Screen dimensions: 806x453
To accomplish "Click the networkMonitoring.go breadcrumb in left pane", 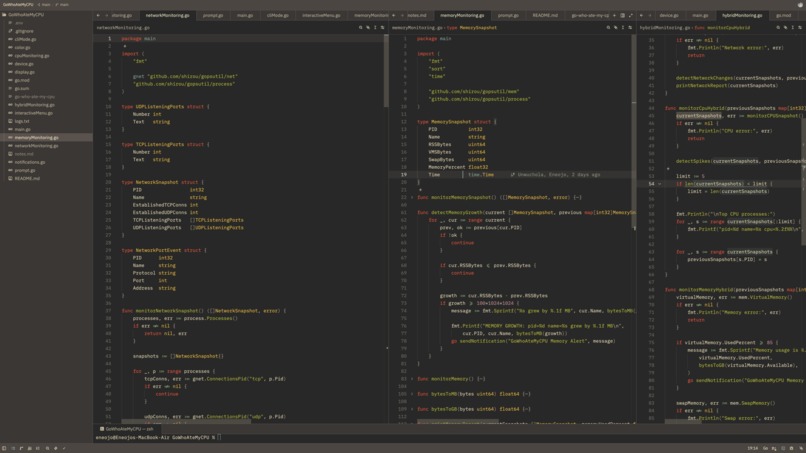I will click(x=123, y=28).
